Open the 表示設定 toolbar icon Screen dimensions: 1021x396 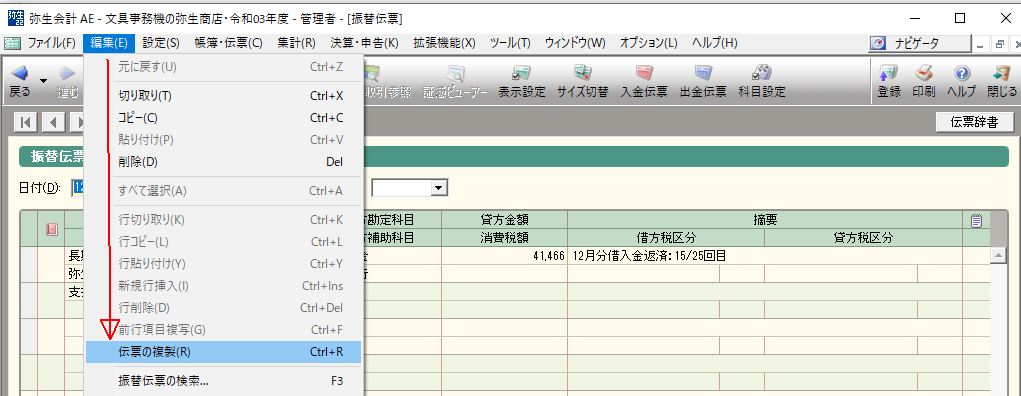(522, 80)
